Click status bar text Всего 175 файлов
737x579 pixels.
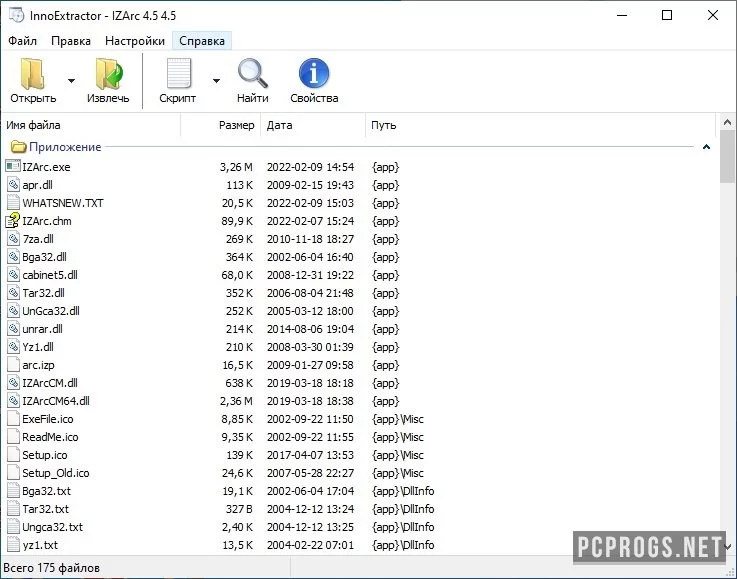(x=51, y=568)
